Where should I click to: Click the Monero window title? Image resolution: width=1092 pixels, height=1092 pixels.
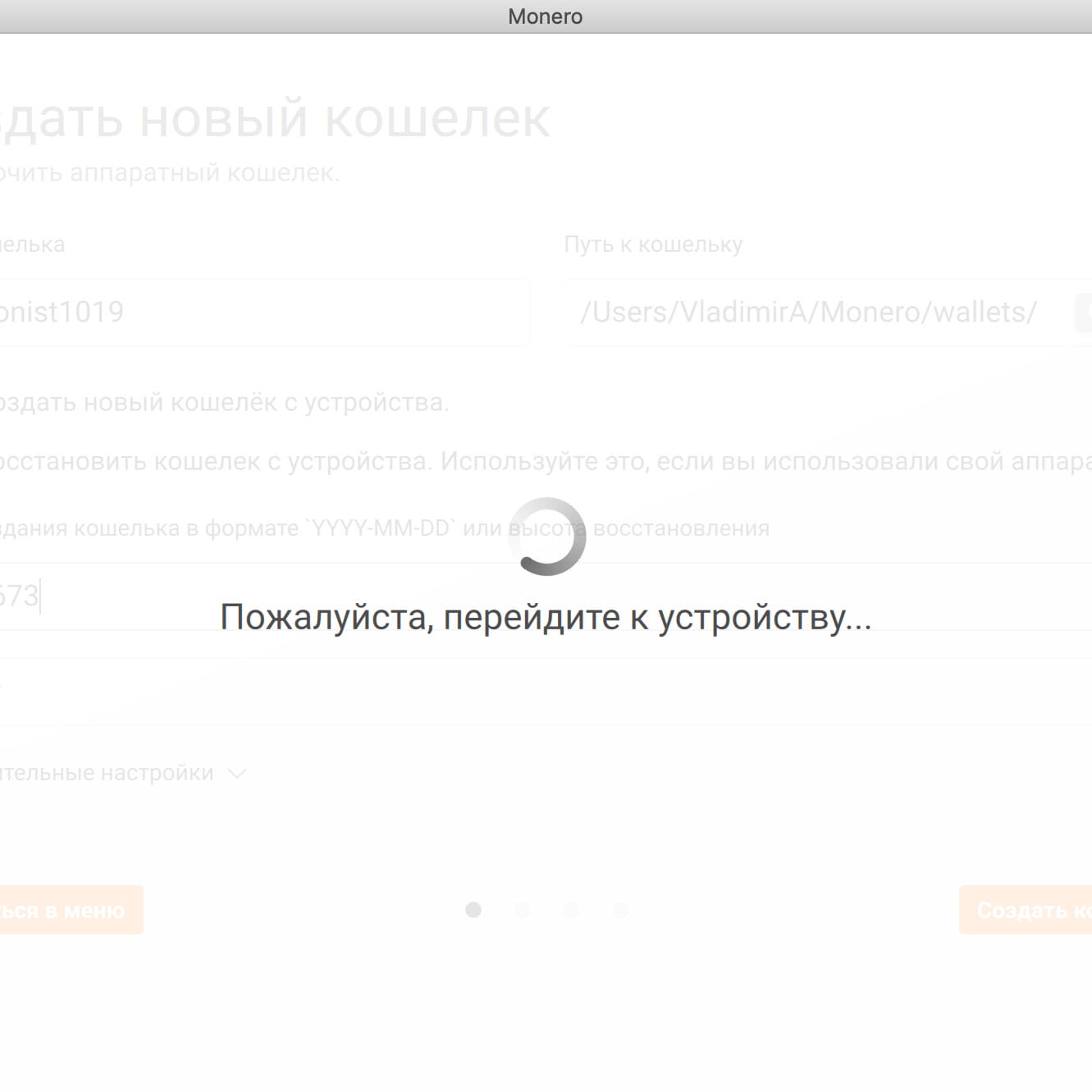tap(546, 16)
